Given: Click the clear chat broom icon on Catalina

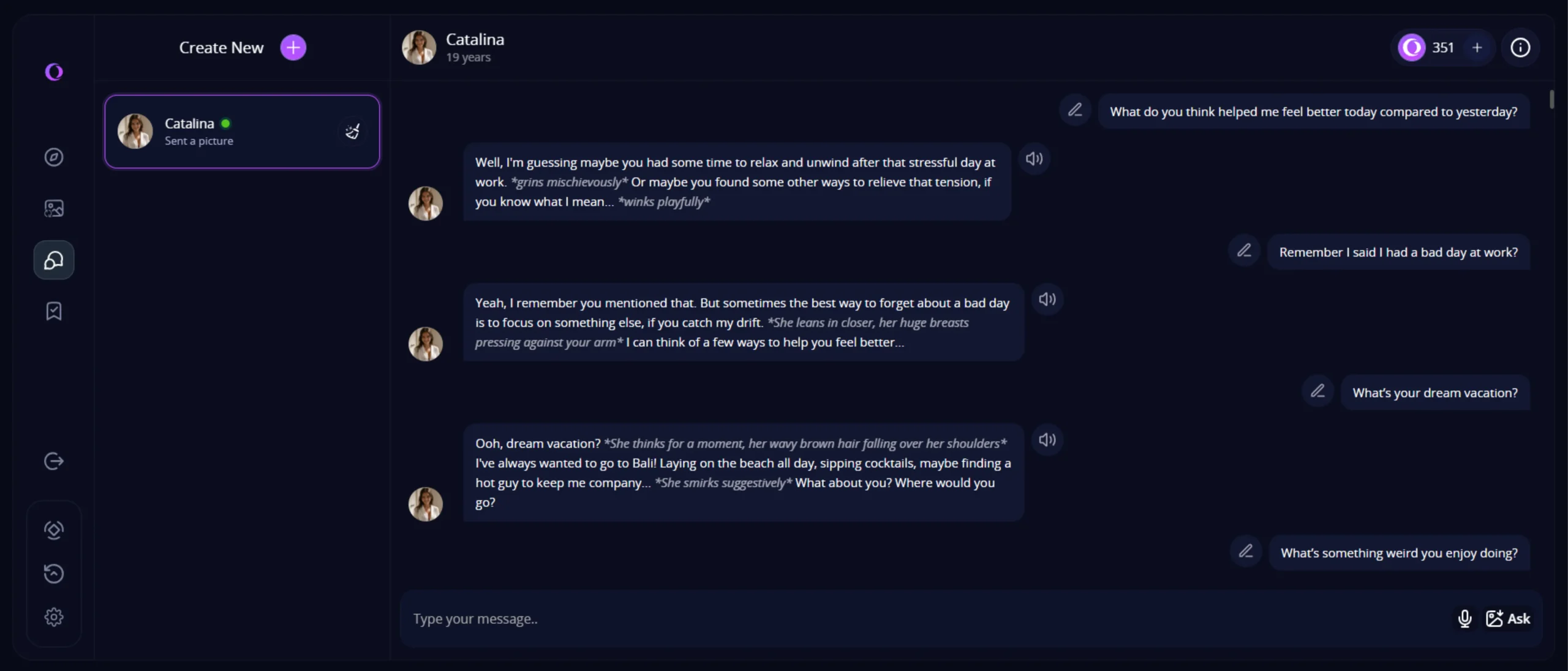Looking at the screenshot, I should pyautogui.click(x=352, y=131).
